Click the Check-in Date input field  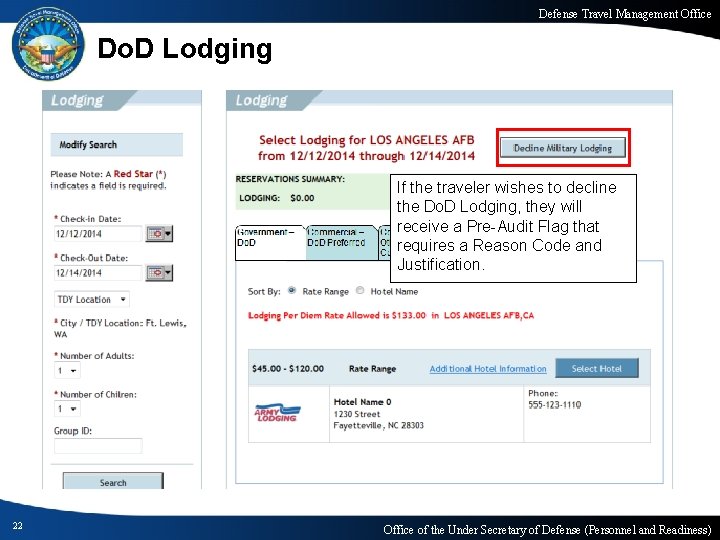point(98,234)
